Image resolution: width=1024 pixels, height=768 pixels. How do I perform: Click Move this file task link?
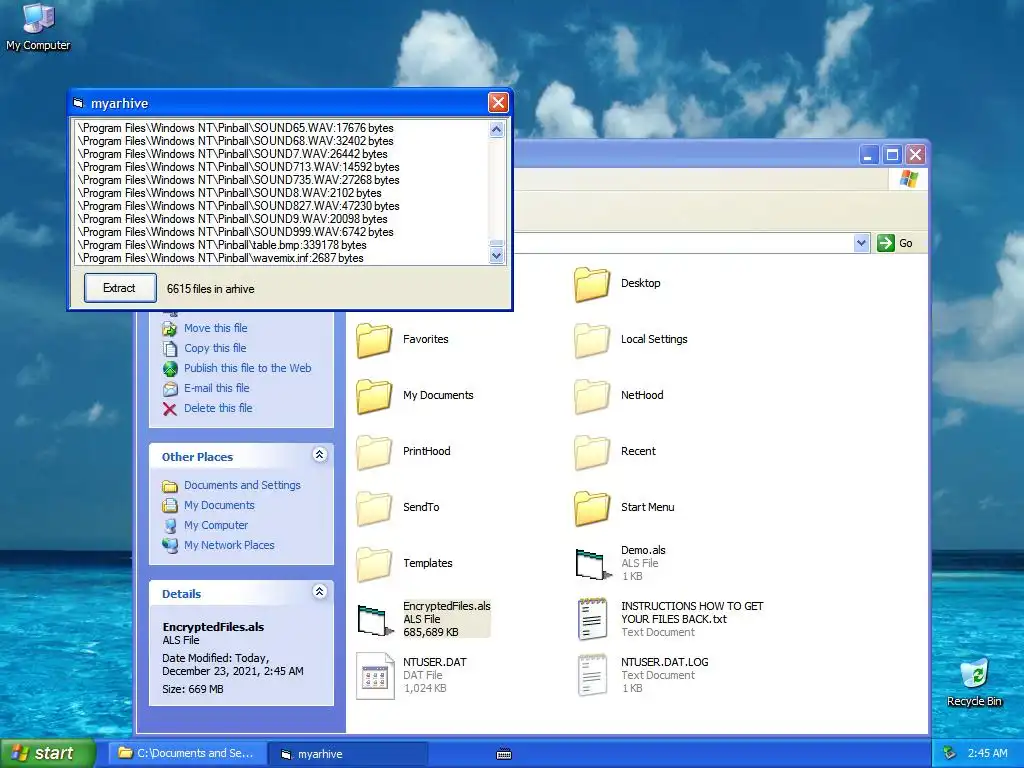pos(216,328)
